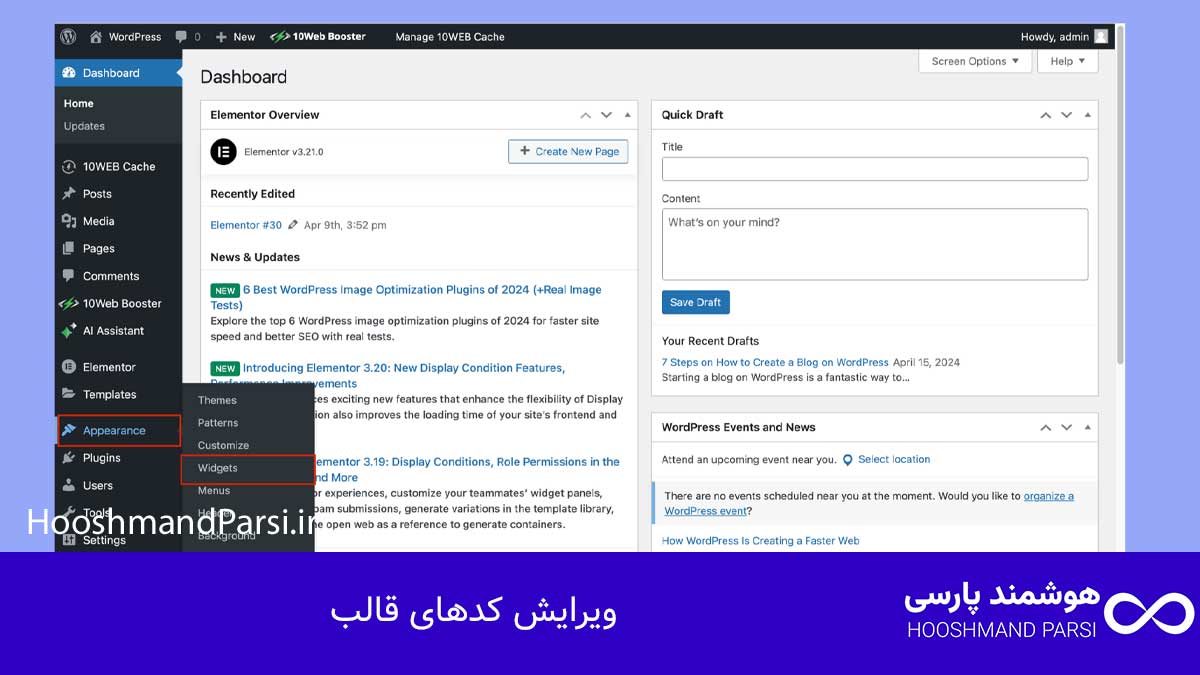Move WordPress Events and News panel up
1200x675 pixels.
pyautogui.click(x=1046, y=427)
